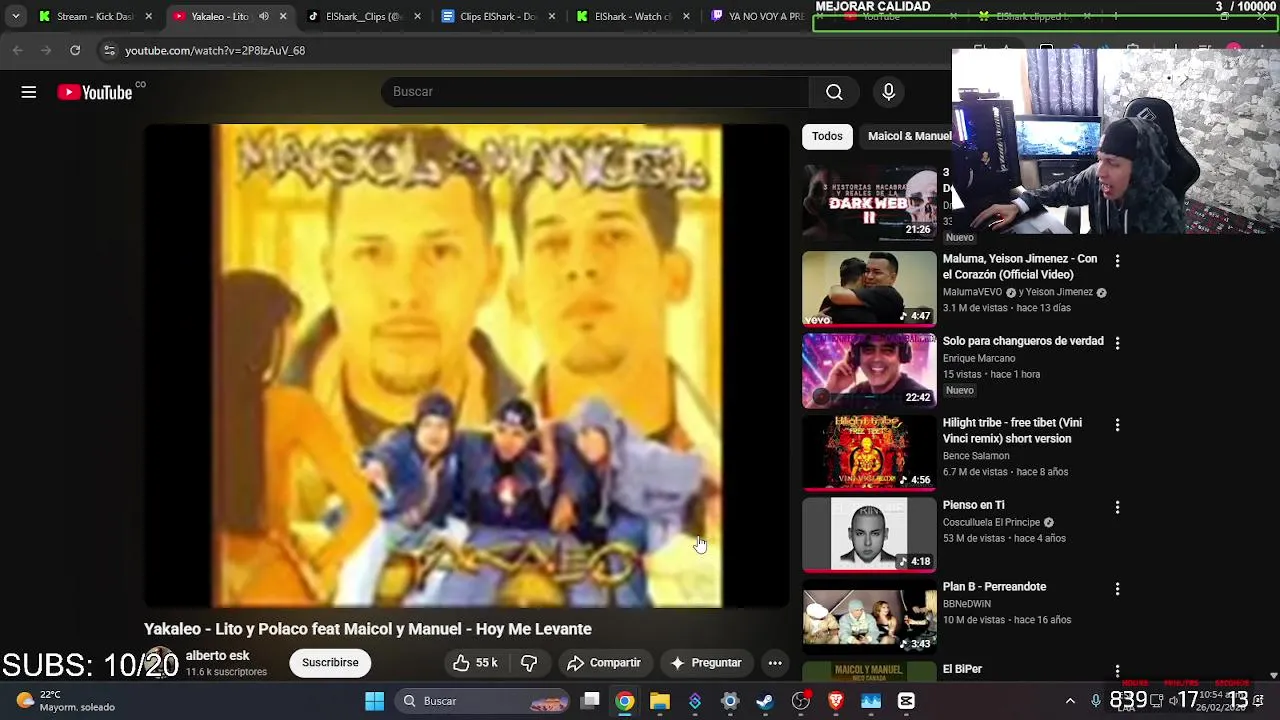Open options for El BiPer video
1280x720 pixels.
[1117, 671]
